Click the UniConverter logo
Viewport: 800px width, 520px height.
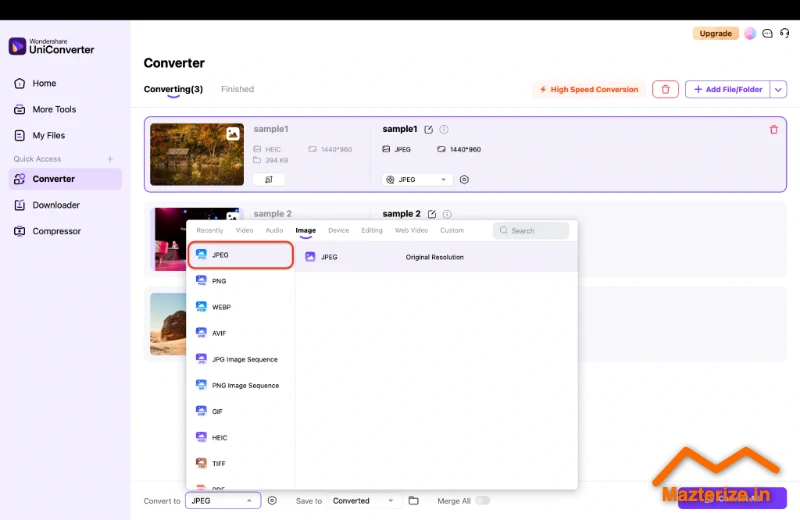click(x=51, y=46)
